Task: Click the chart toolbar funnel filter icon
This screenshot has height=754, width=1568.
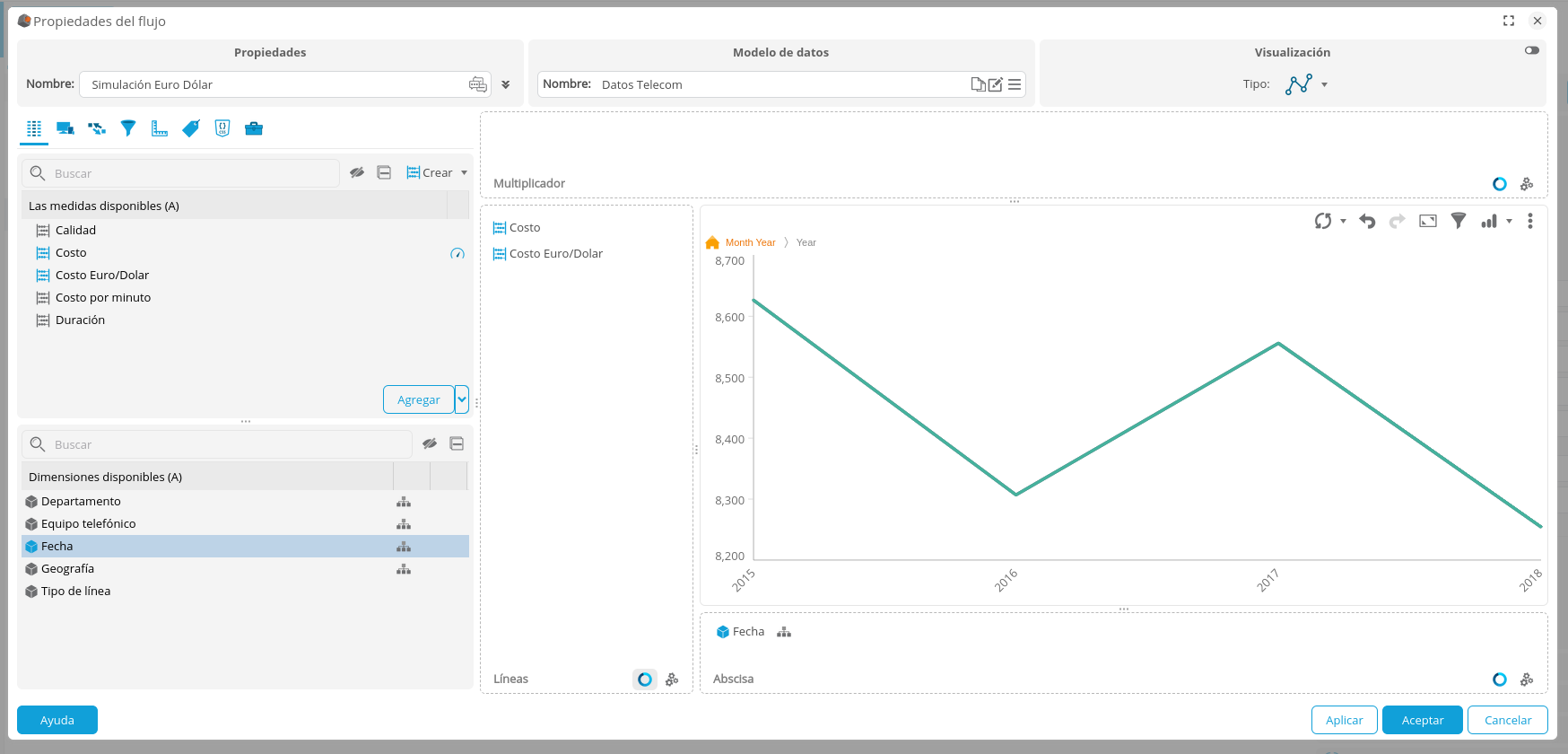Action: pyautogui.click(x=1459, y=221)
